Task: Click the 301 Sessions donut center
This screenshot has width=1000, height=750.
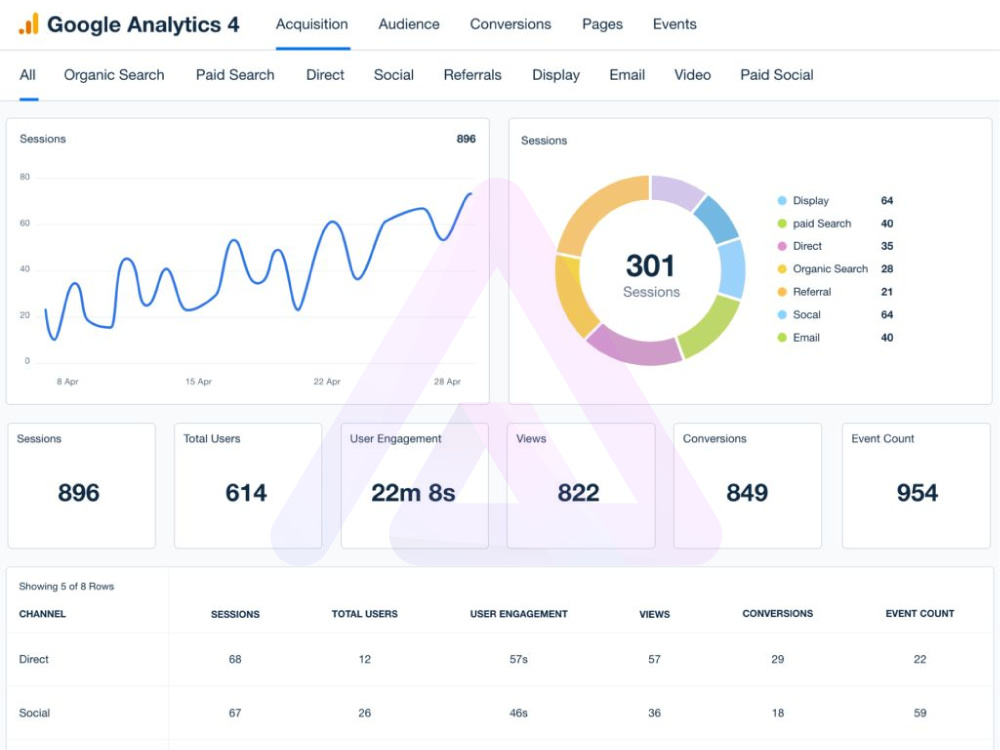Action: pos(651,275)
